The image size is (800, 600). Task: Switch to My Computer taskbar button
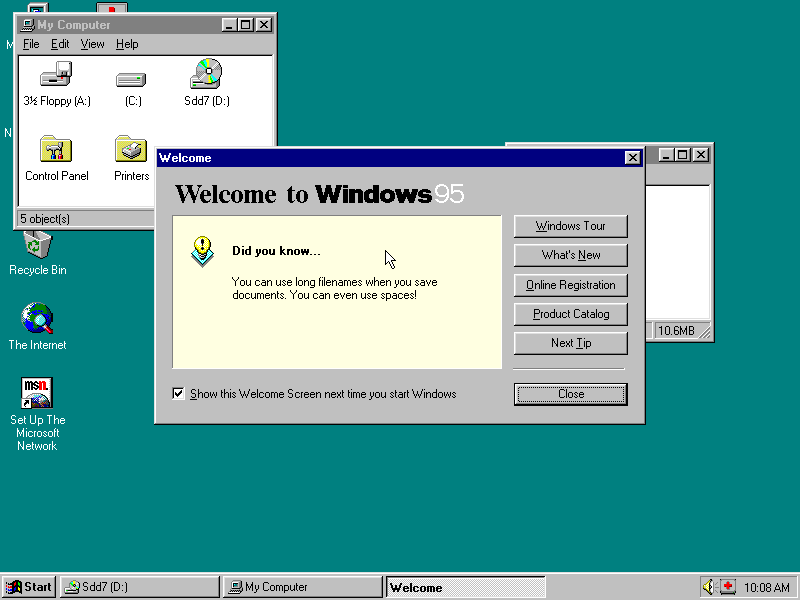click(x=302, y=587)
